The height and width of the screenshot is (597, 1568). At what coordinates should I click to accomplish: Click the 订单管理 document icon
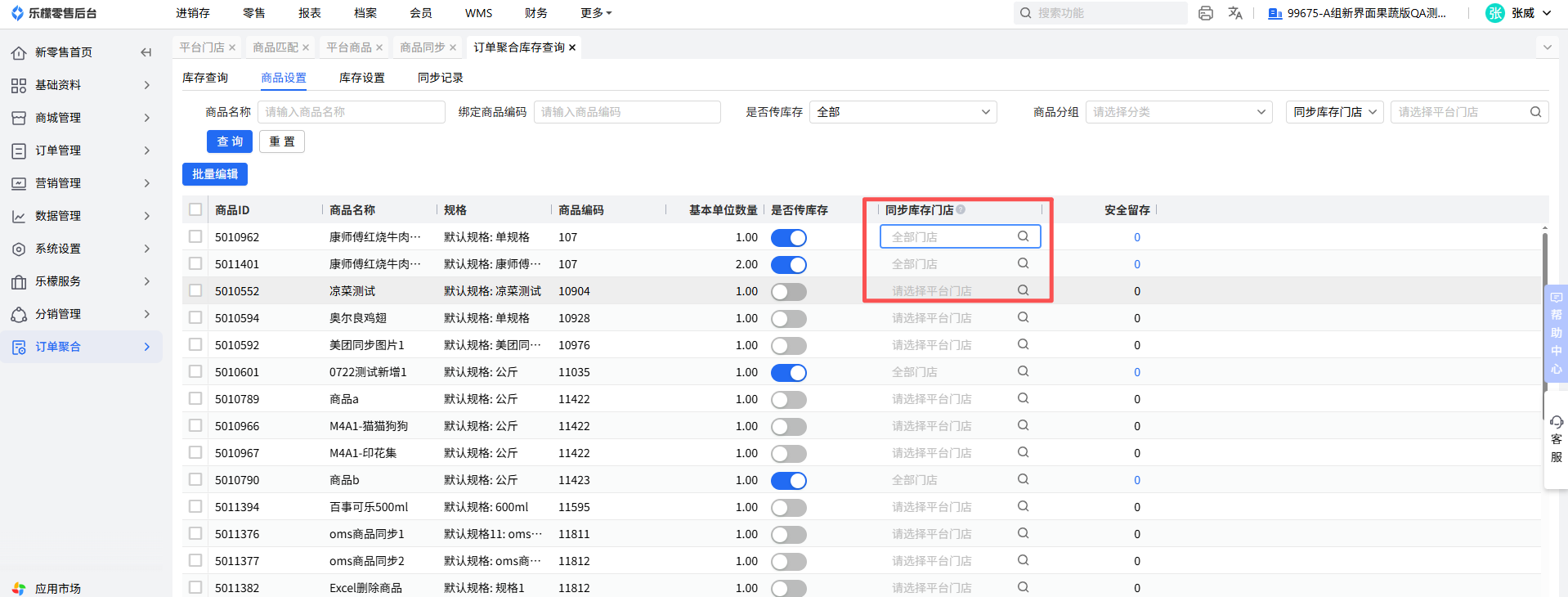click(x=19, y=150)
